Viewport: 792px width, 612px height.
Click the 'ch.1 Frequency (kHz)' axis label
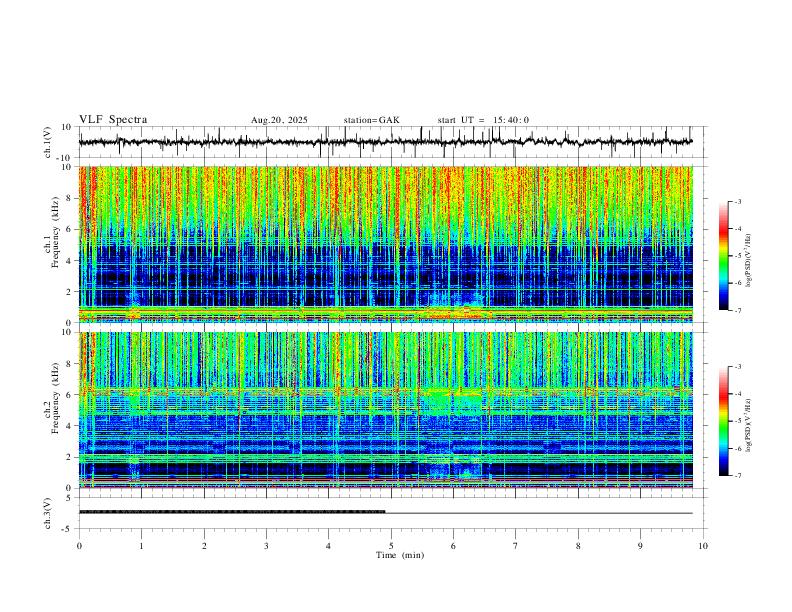(52, 233)
